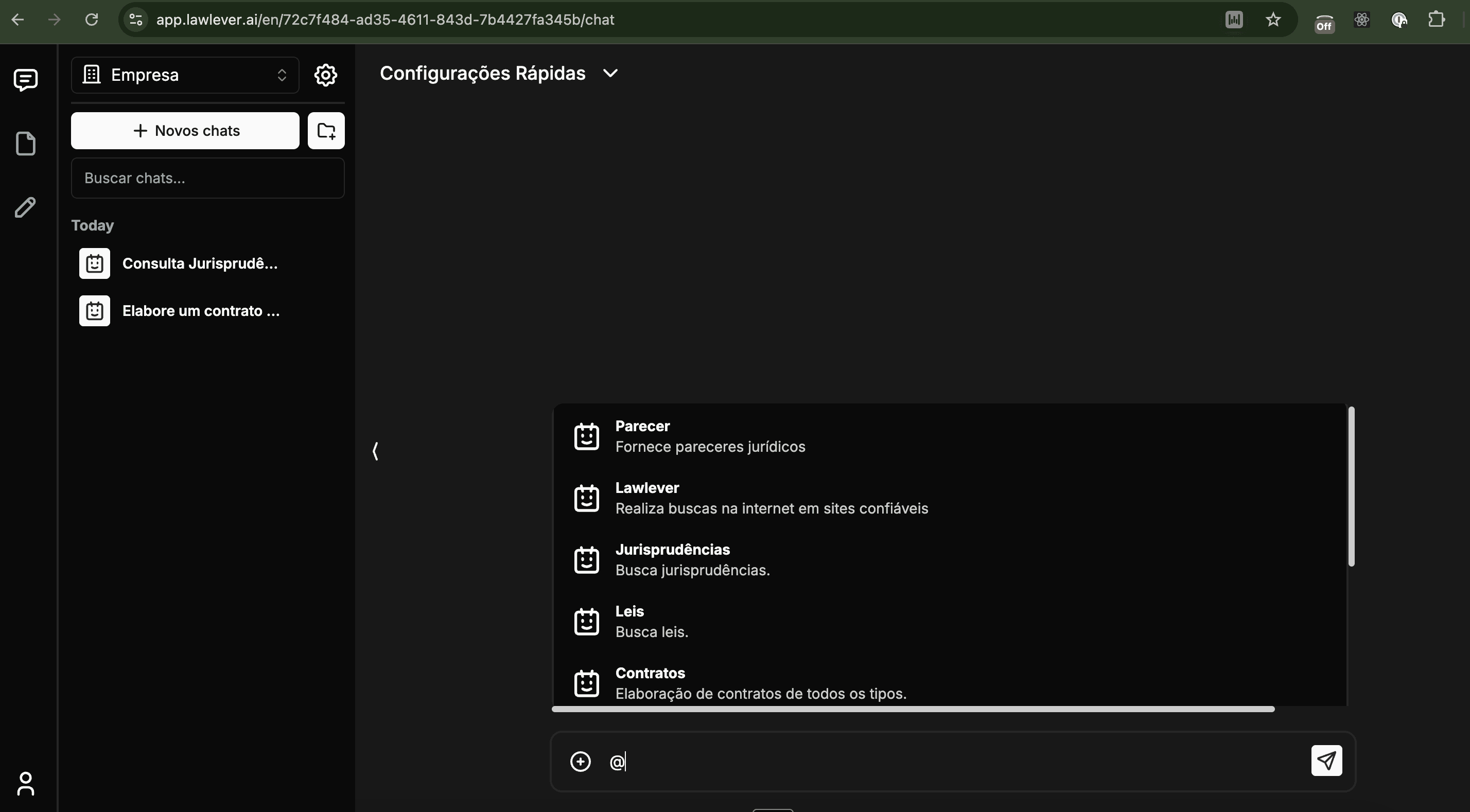Viewport: 1470px width, 812px height.
Task: Collapse the sidebar with the chevron handle
Action: (x=376, y=451)
